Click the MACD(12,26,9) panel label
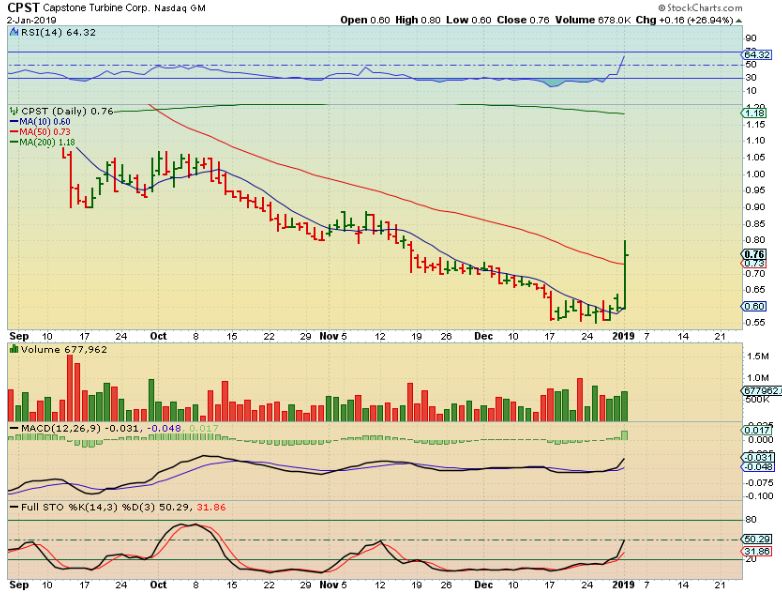Viewport: 782px width, 596px height. pyautogui.click(x=115, y=428)
